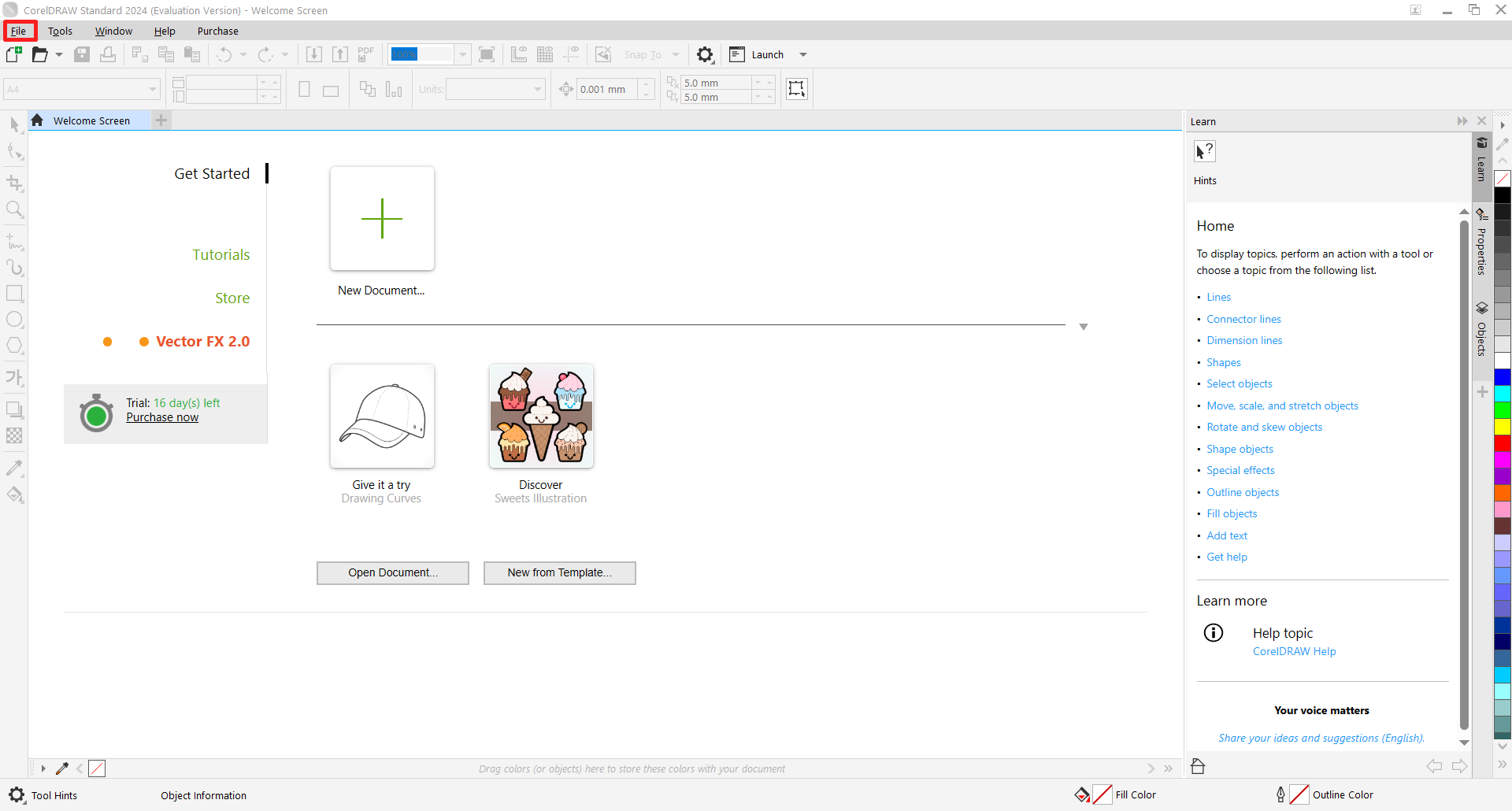Viewport: 1512px width, 811px height.
Task: Toggle snap off icon
Action: 603,54
